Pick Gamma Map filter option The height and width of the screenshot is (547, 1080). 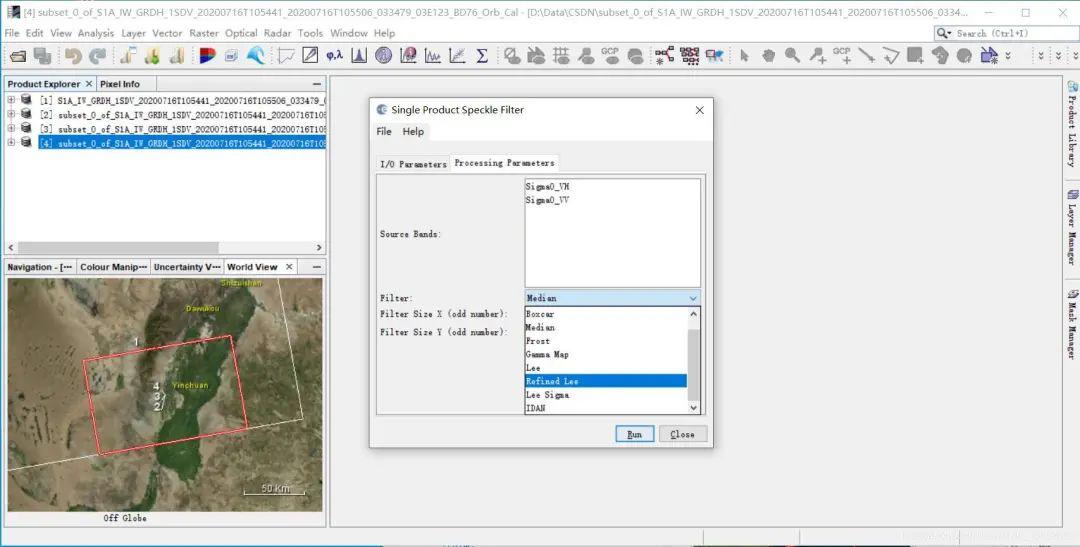point(548,354)
